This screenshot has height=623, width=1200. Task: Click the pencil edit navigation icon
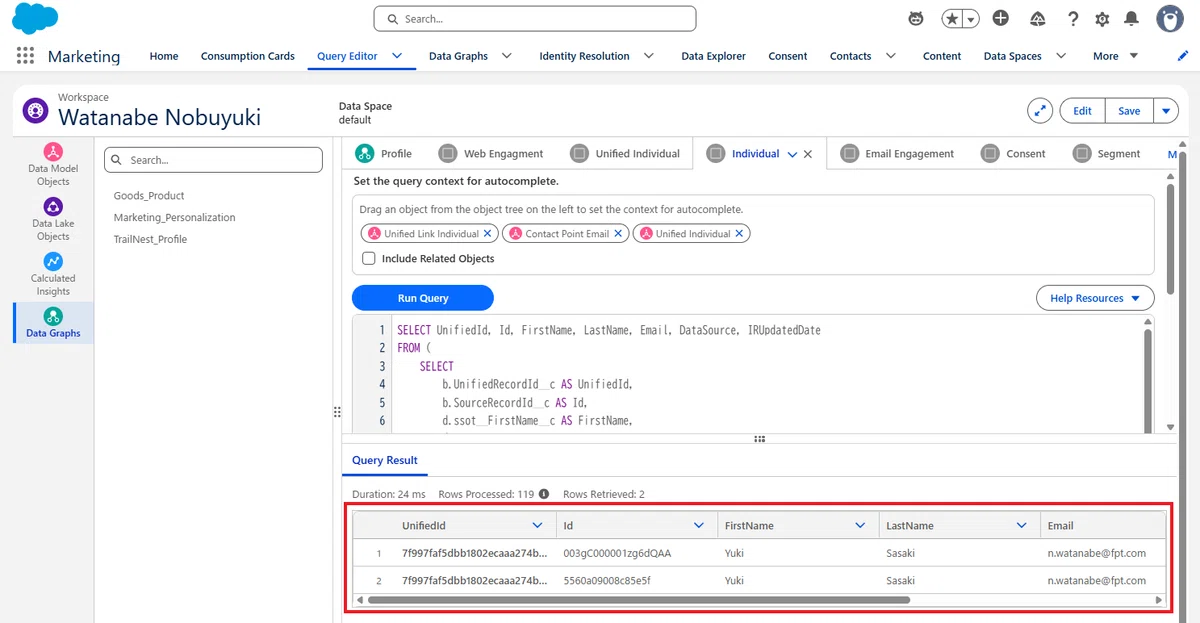click(x=1183, y=55)
